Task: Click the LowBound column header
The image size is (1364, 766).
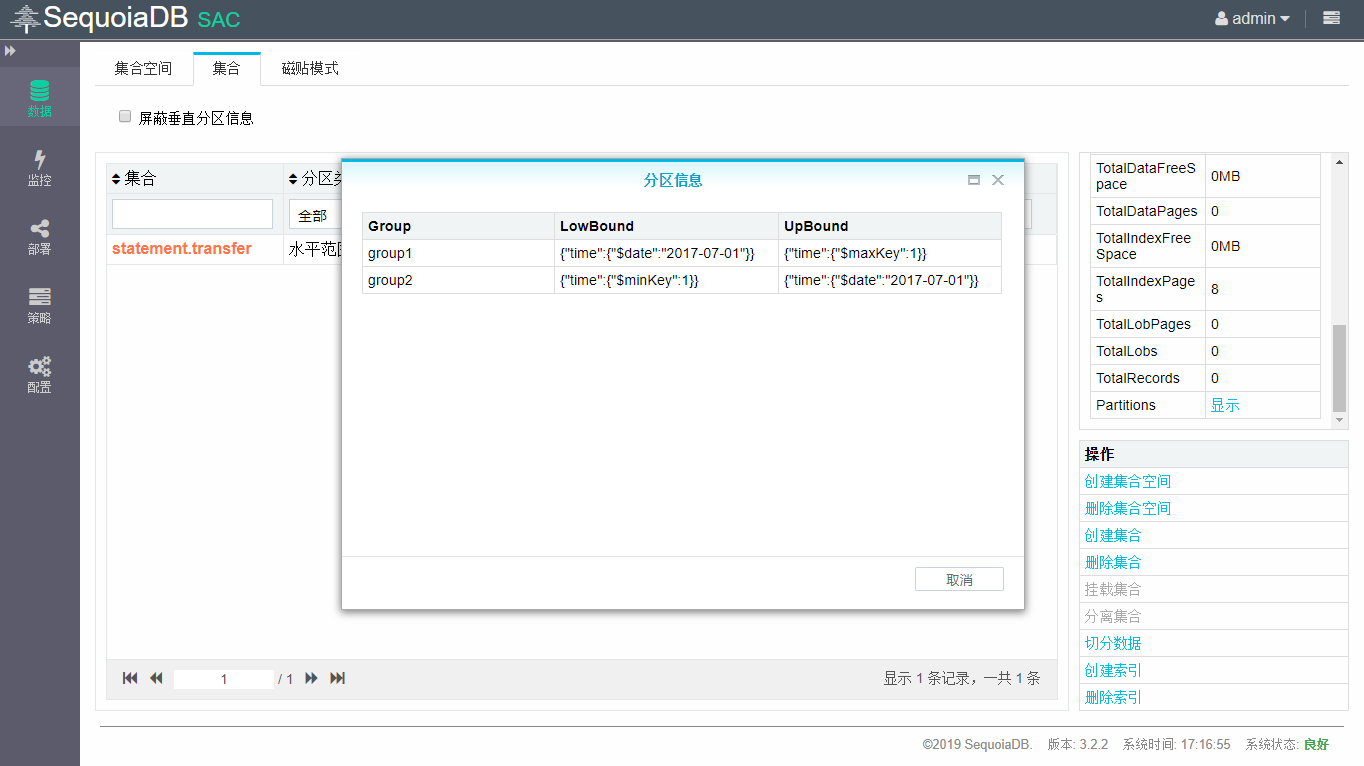Action: (x=666, y=226)
